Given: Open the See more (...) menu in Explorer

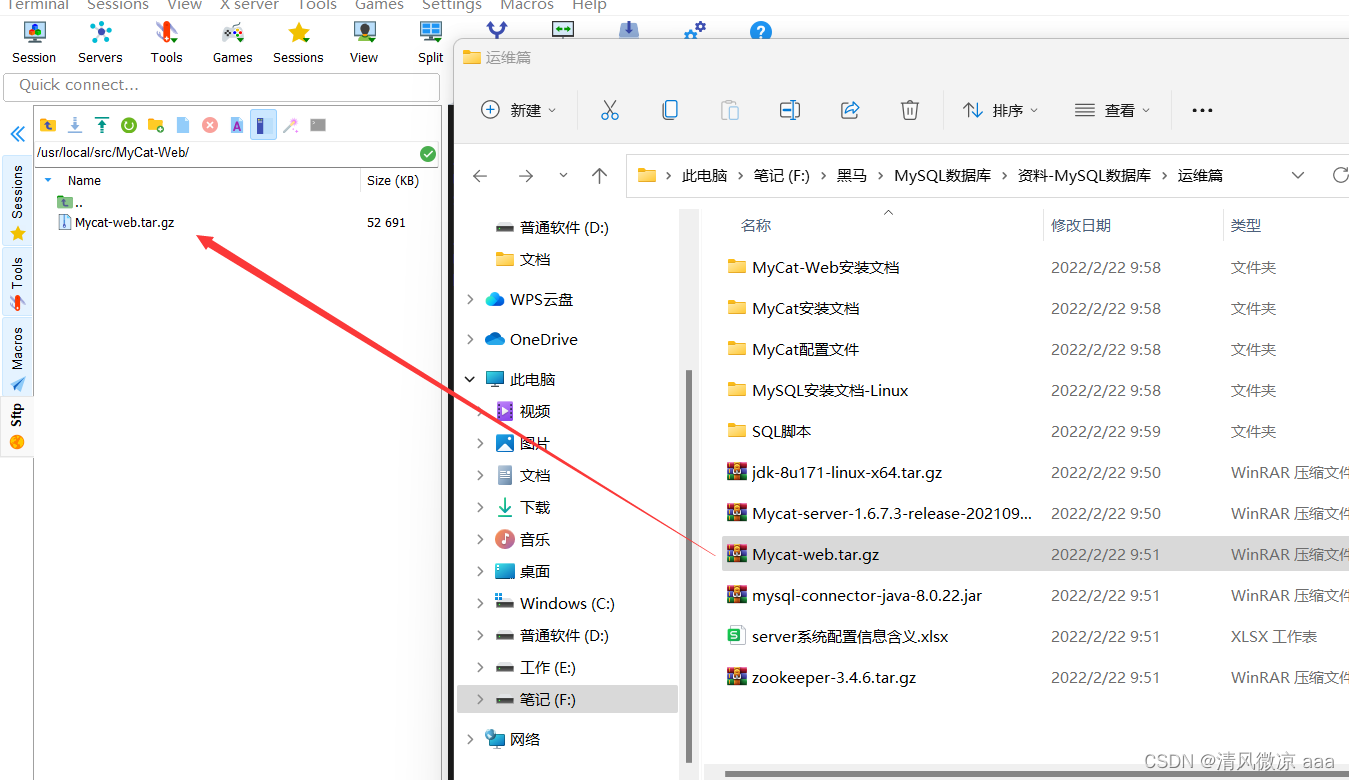Looking at the screenshot, I should [1203, 110].
